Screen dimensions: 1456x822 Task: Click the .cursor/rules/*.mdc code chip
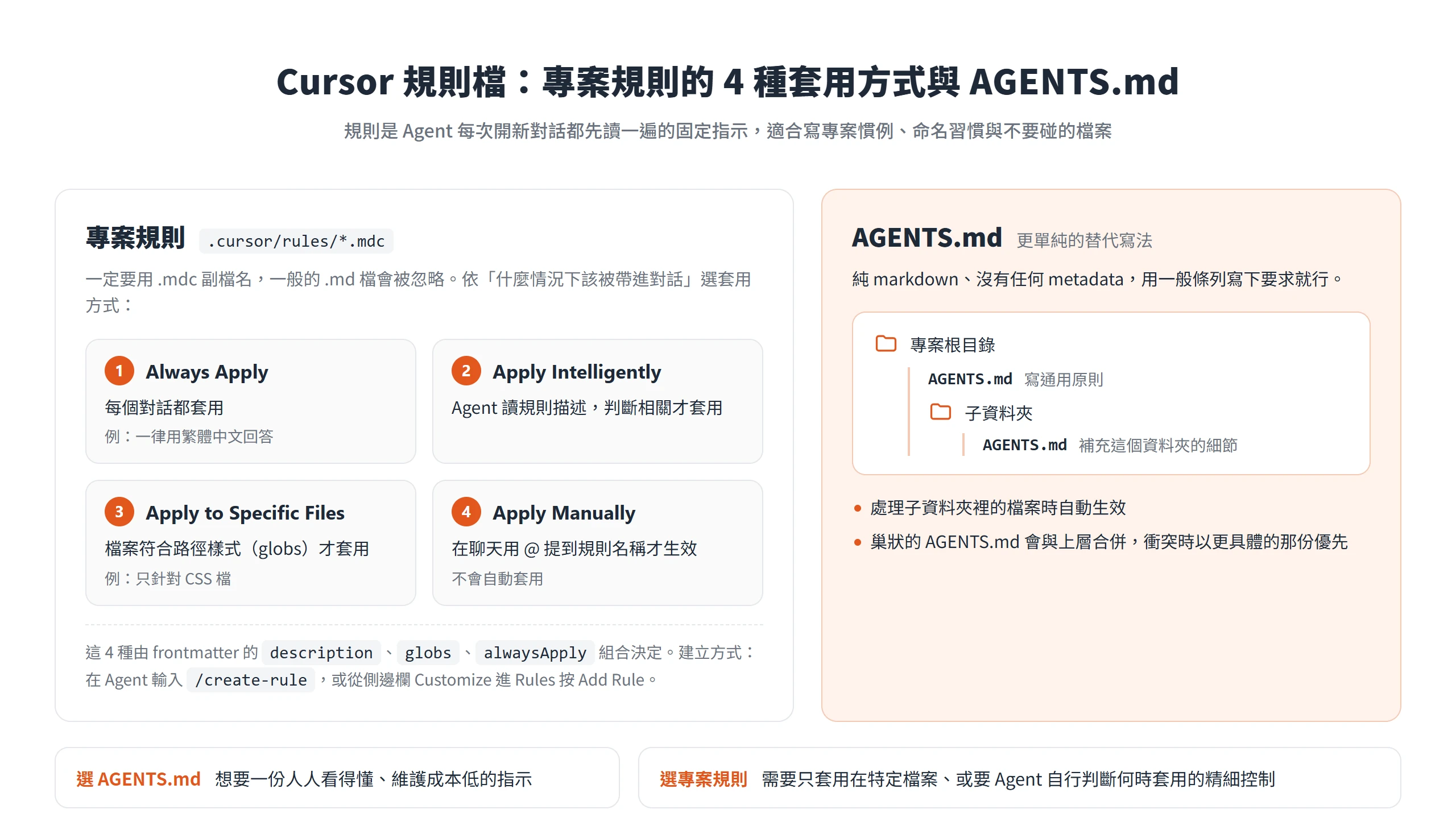[x=296, y=241]
